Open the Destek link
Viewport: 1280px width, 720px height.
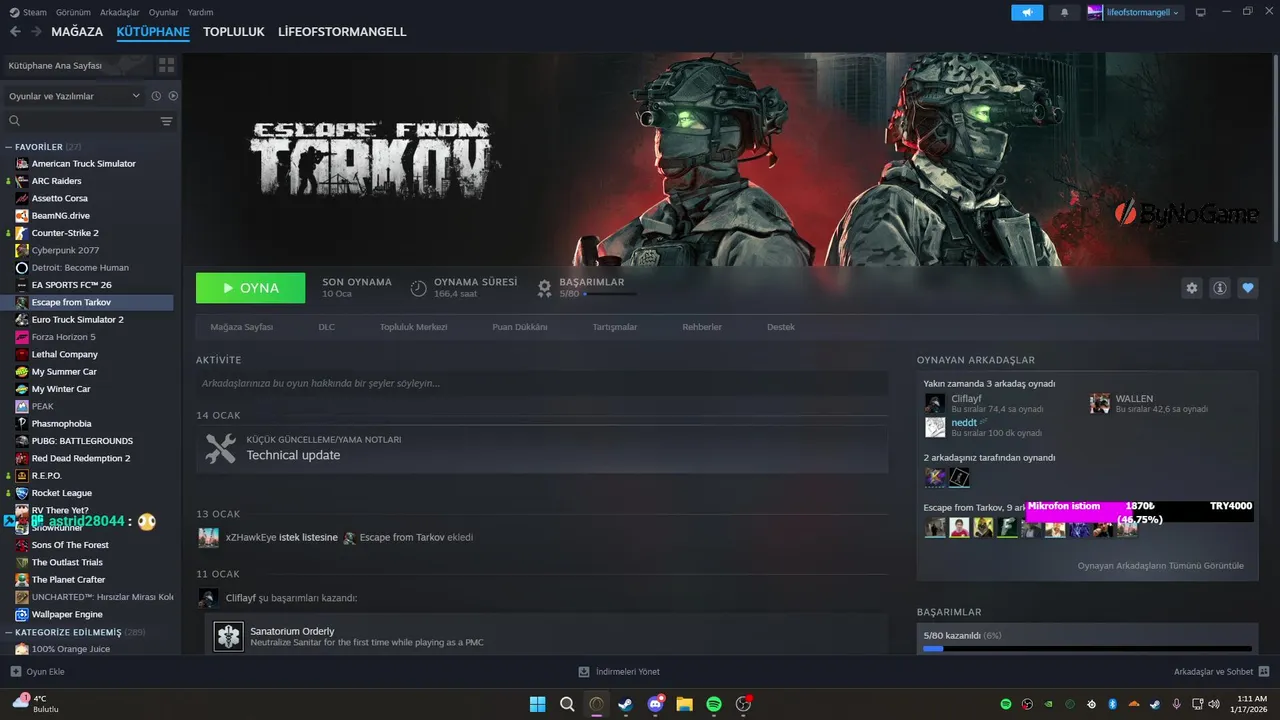(x=781, y=327)
